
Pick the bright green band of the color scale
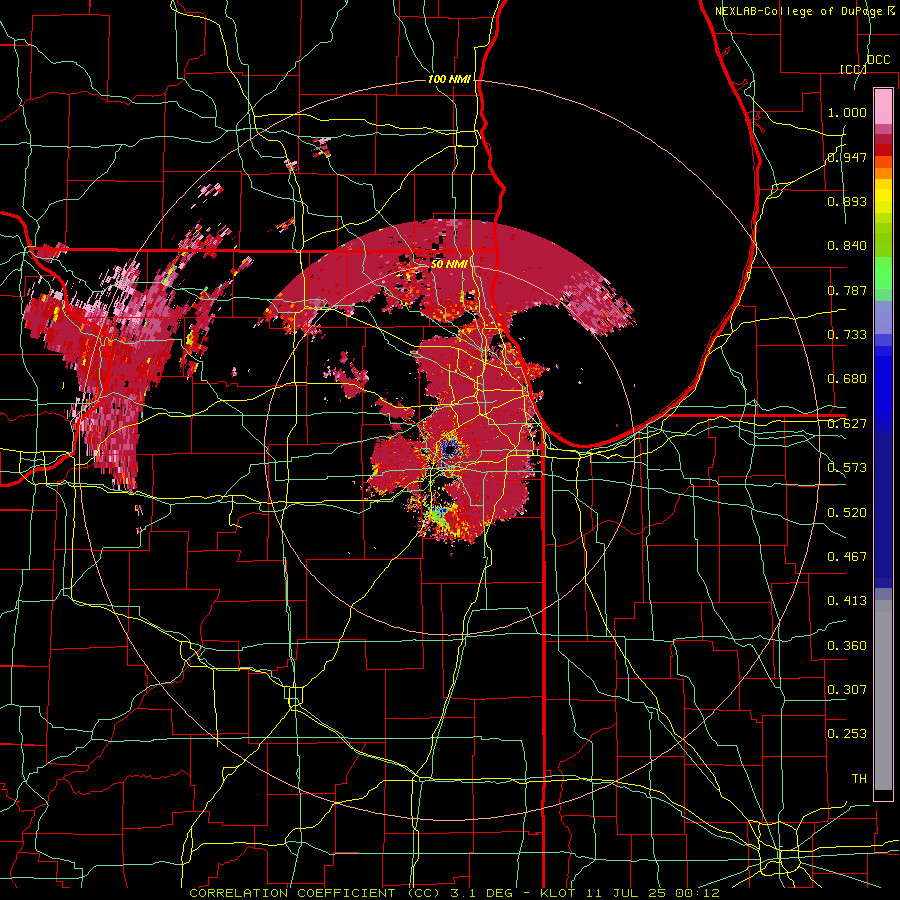click(x=883, y=273)
